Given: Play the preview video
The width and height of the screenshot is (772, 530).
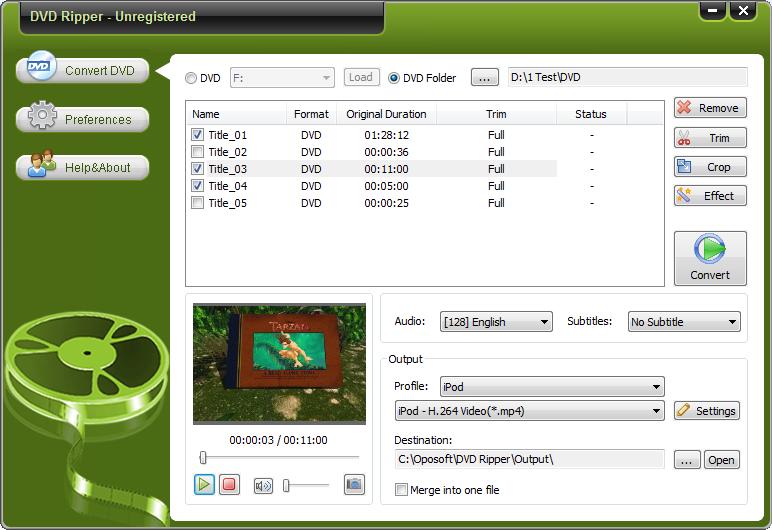Looking at the screenshot, I should tap(204, 485).
